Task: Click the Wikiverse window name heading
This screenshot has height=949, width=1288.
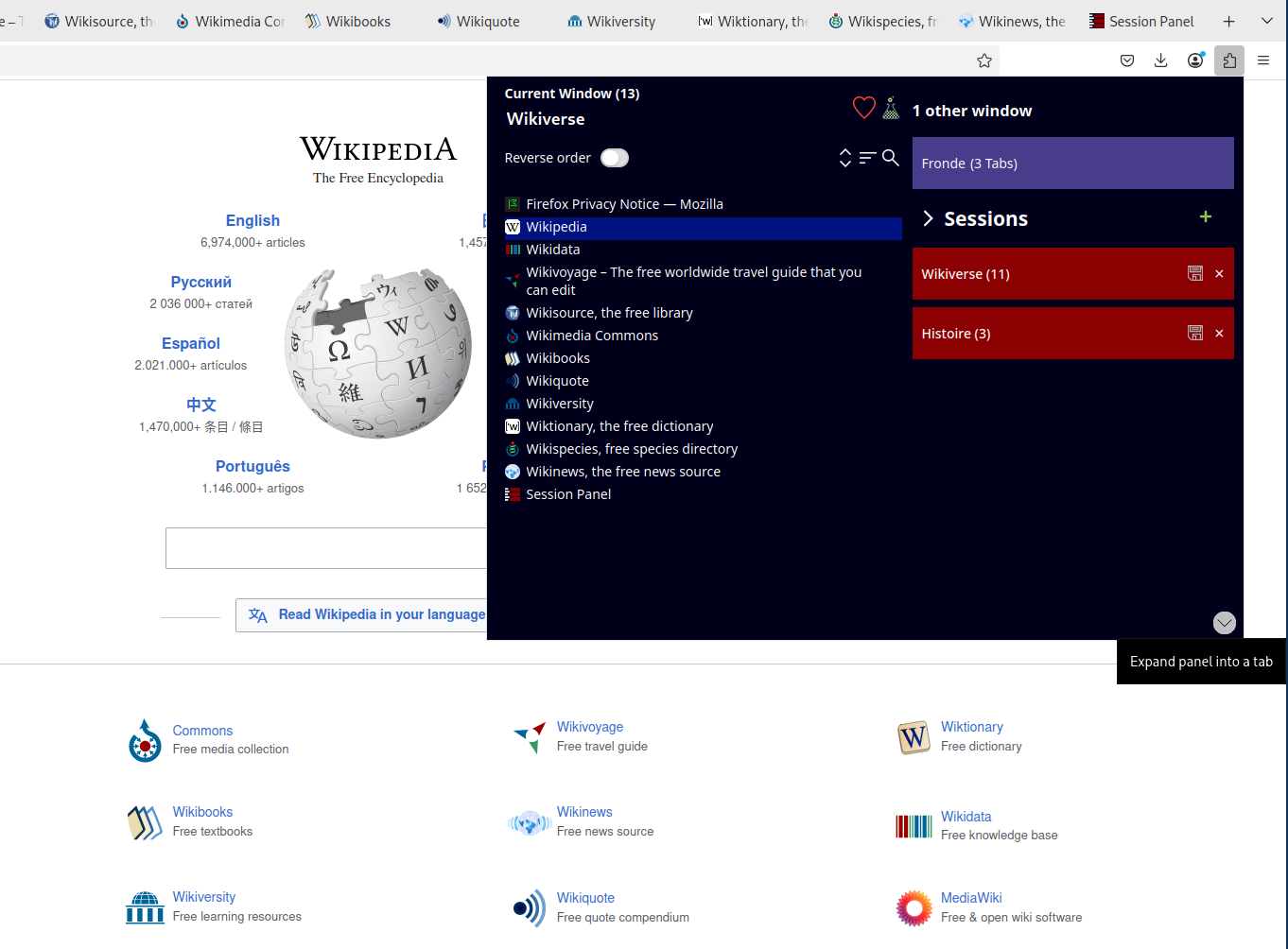Action: point(546,119)
